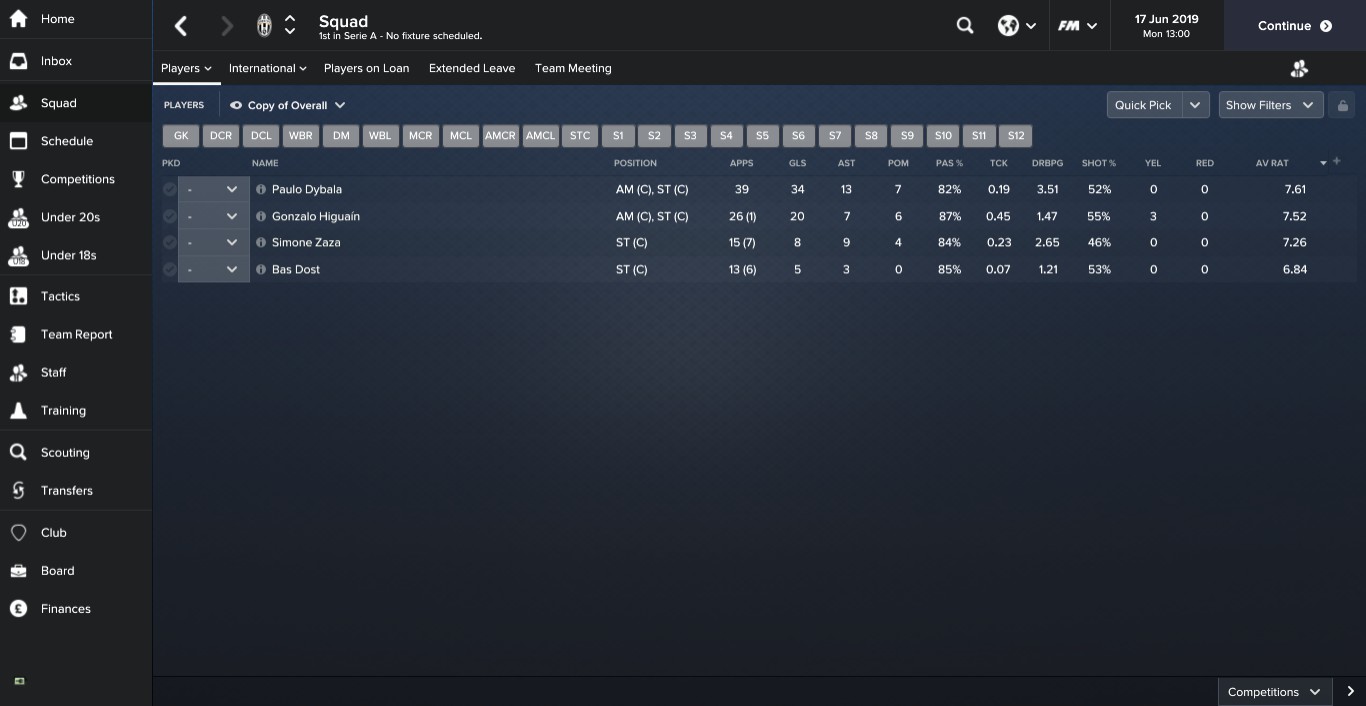Image resolution: width=1366 pixels, height=706 pixels.
Task: Open Gonzalo Higuaín's picked position dropdown
Action: point(214,216)
